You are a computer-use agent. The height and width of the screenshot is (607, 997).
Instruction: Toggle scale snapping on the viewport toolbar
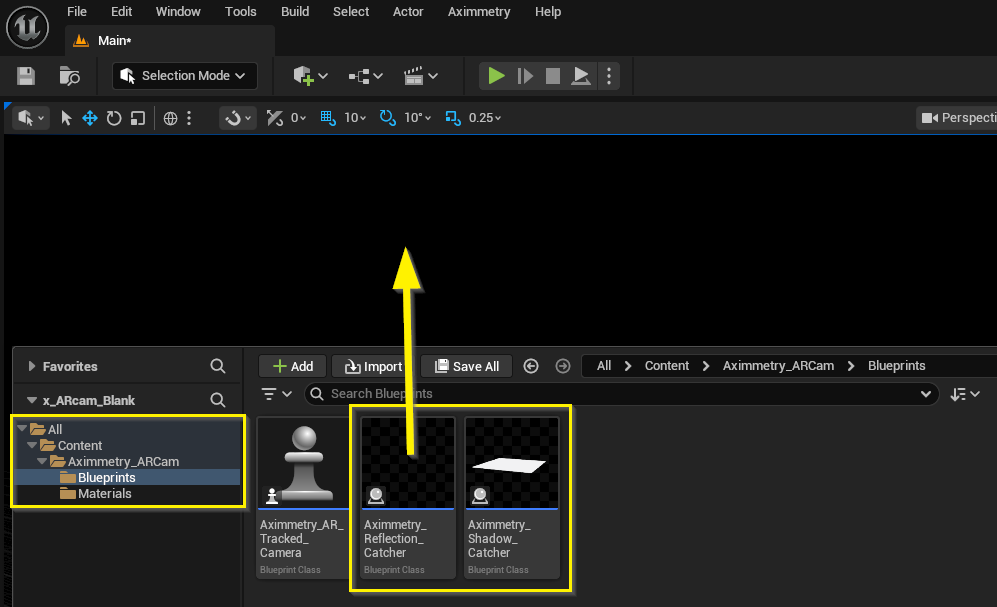point(452,118)
